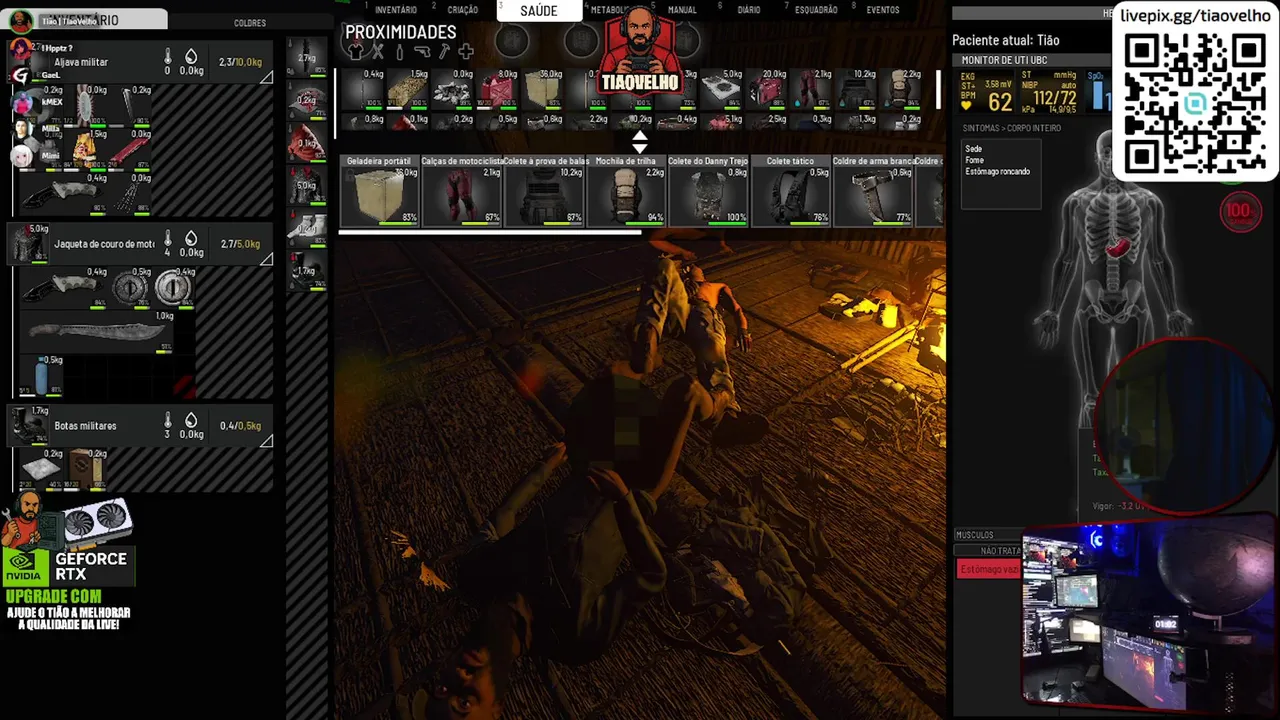Select the Calças de motociclista container
This screenshot has width=1280, height=720.
pyautogui.click(x=462, y=190)
